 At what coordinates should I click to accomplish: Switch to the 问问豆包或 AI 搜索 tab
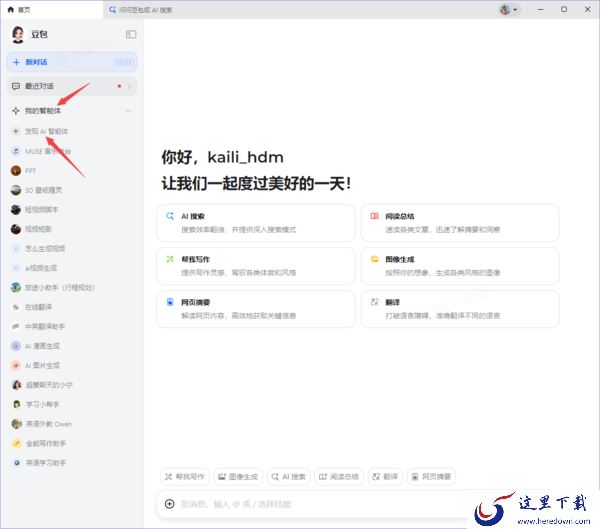[x=141, y=10]
